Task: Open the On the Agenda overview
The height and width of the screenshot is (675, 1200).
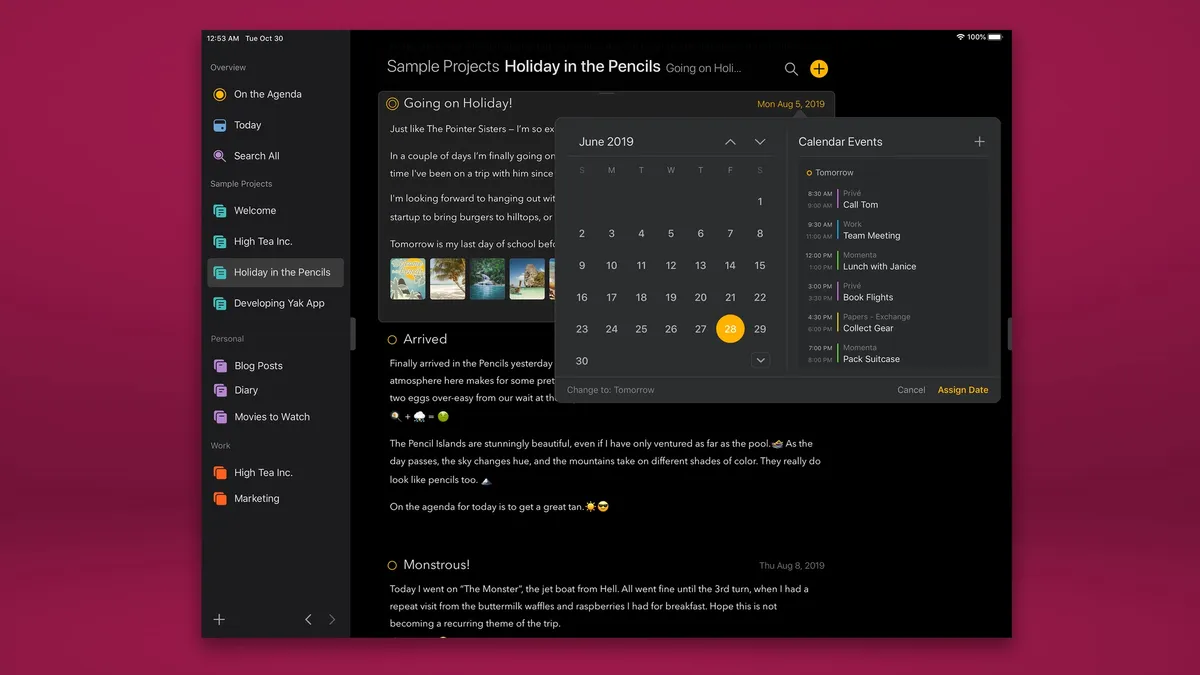Action: (x=267, y=94)
